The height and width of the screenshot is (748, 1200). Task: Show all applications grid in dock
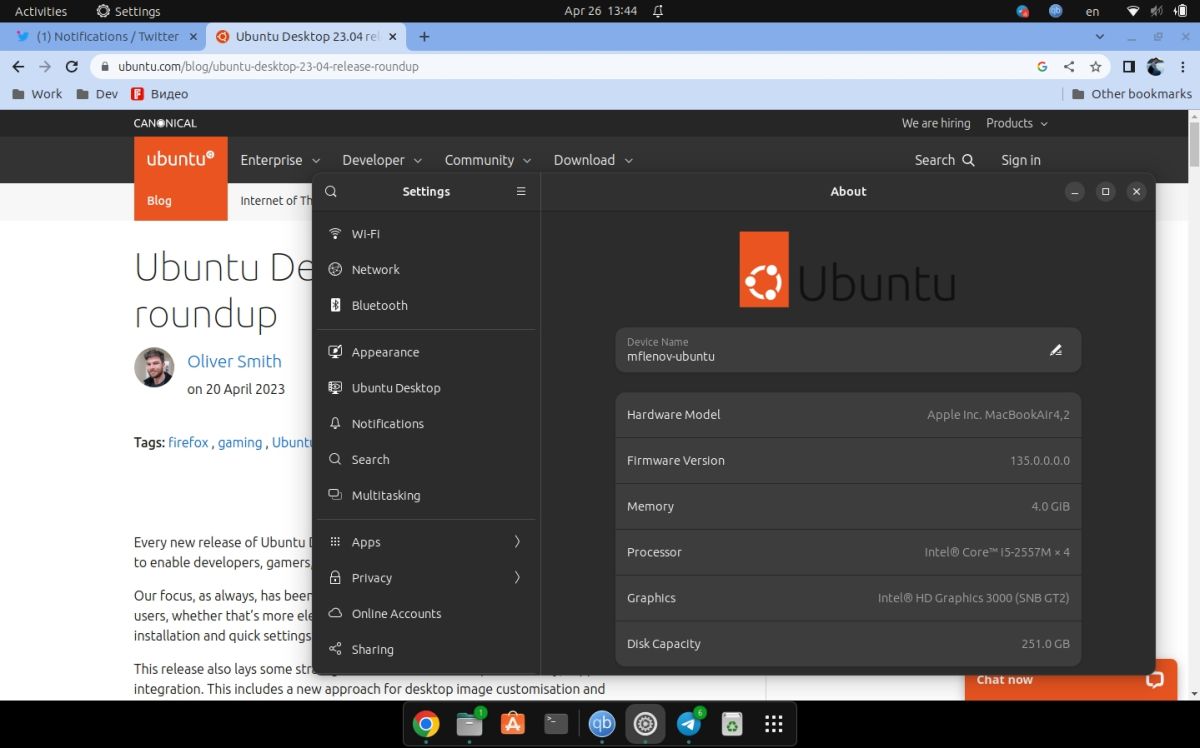click(773, 724)
